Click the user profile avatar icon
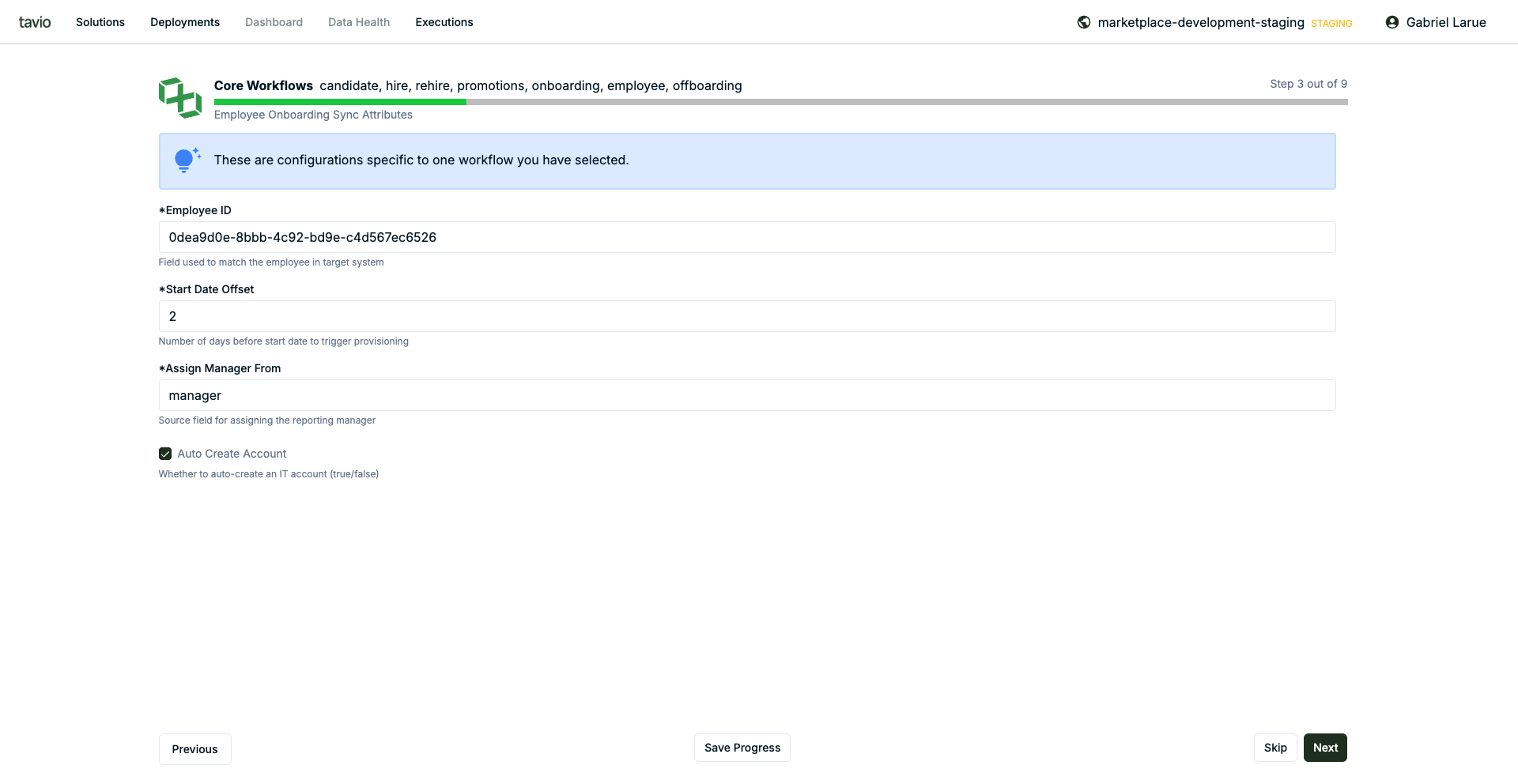The height and width of the screenshot is (784, 1518). coord(1392,22)
